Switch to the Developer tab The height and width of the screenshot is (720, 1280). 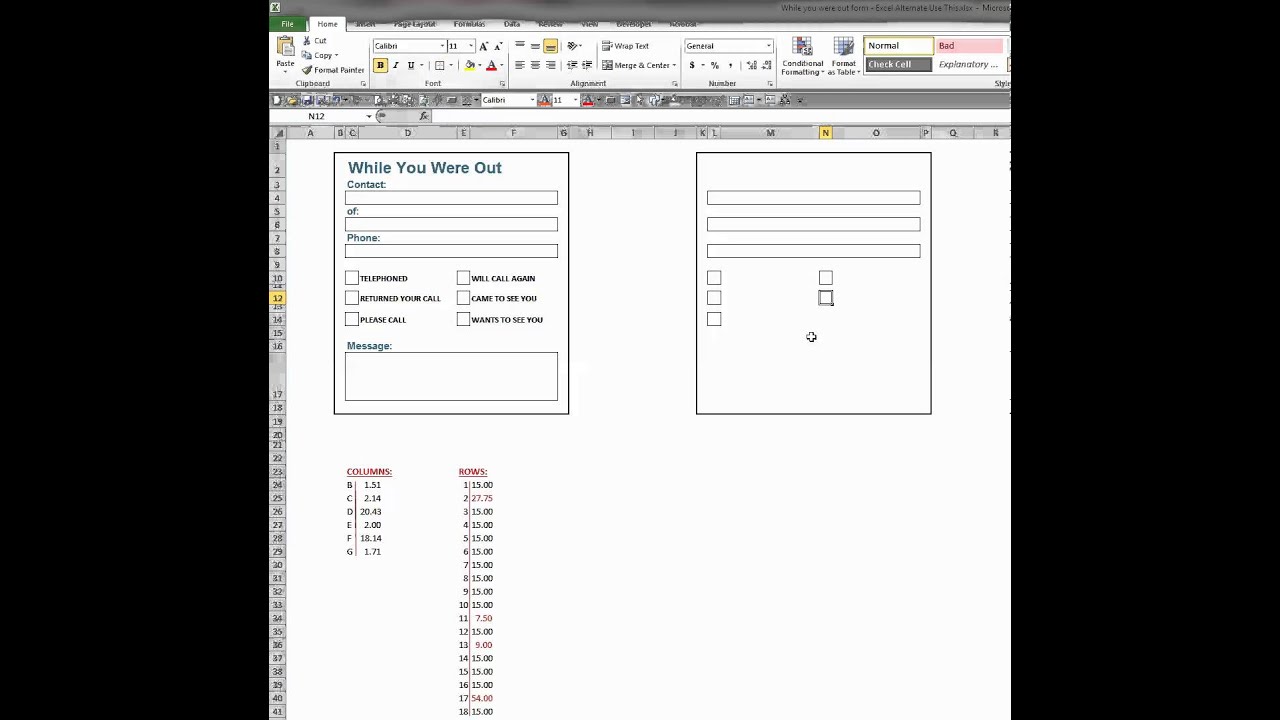634,24
